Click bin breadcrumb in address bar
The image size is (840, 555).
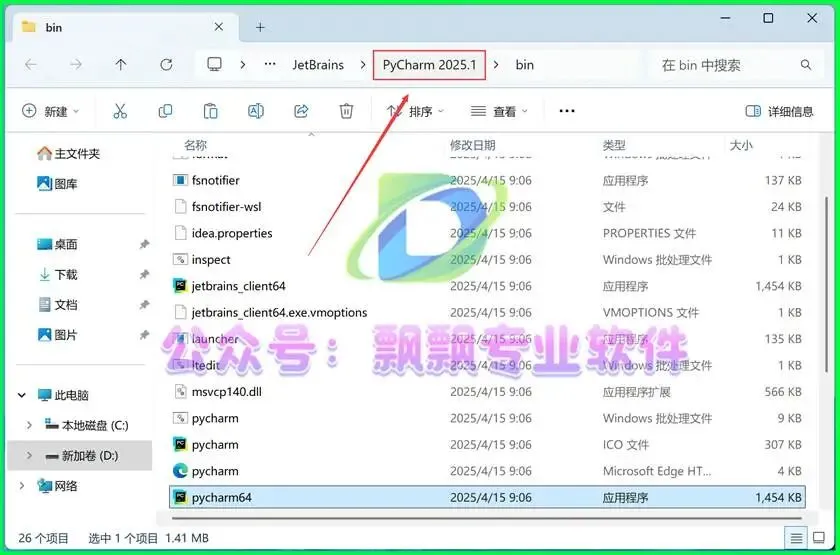click(524, 65)
